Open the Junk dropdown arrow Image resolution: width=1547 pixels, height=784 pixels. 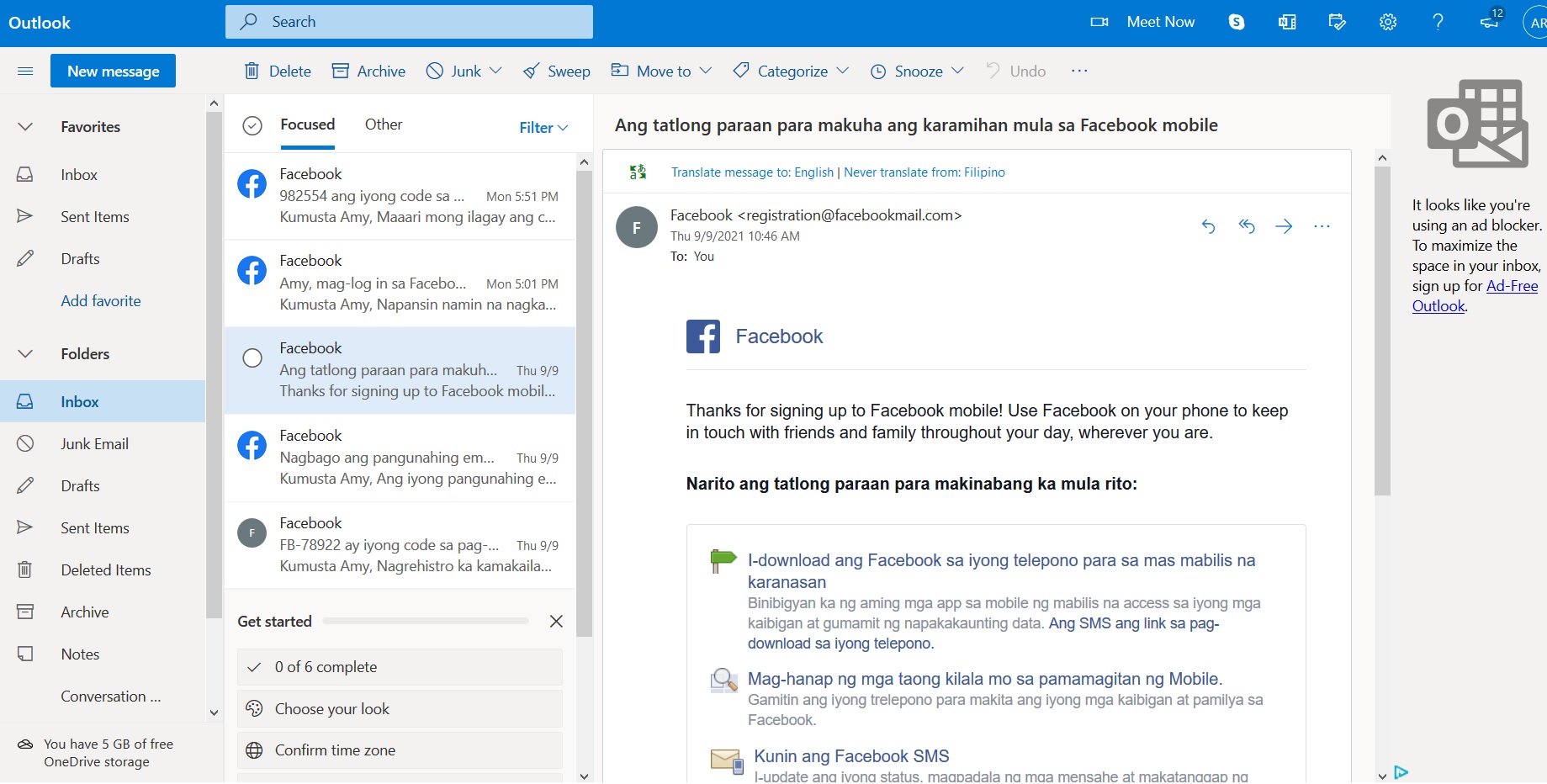495,72
